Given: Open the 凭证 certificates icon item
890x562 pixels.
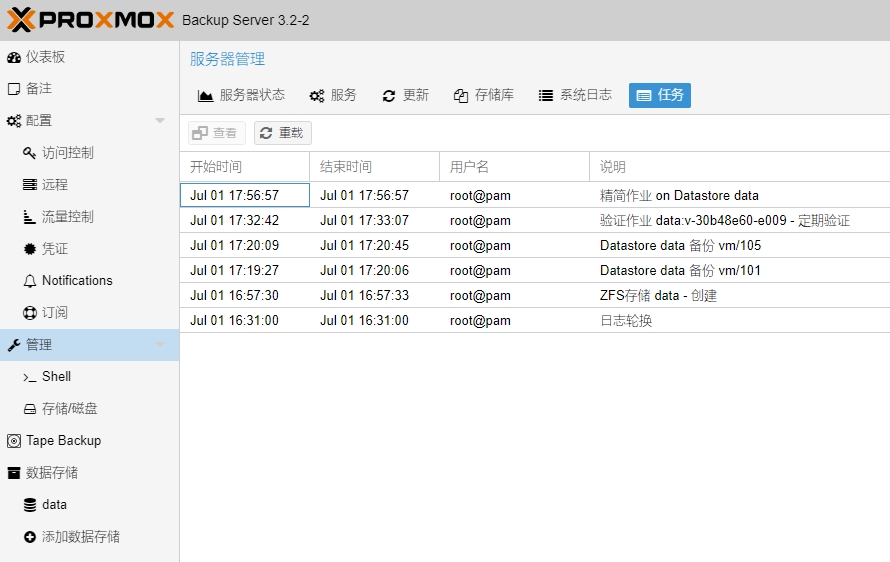Looking at the screenshot, I should [x=30, y=249].
